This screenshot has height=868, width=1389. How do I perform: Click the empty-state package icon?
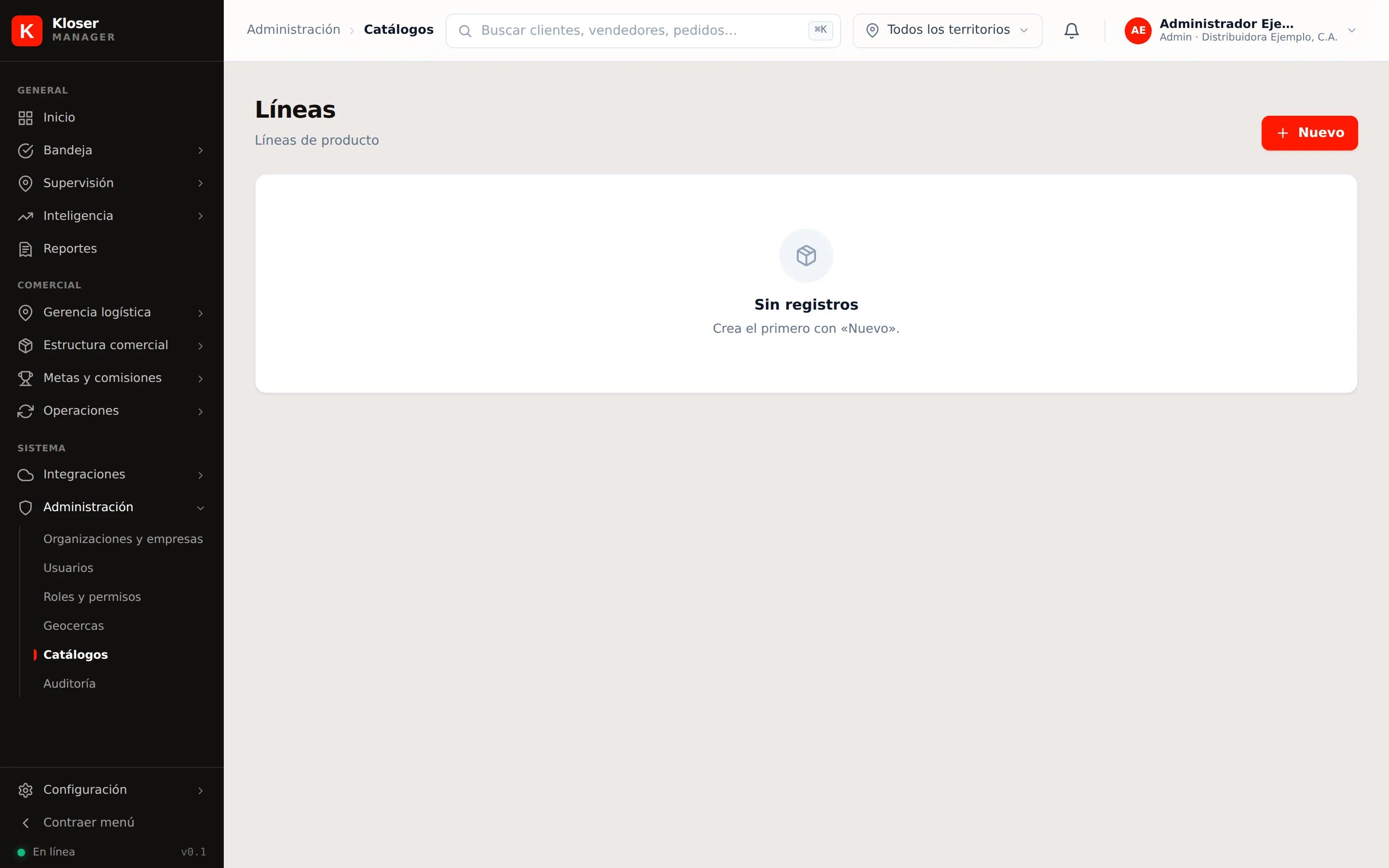(806, 256)
